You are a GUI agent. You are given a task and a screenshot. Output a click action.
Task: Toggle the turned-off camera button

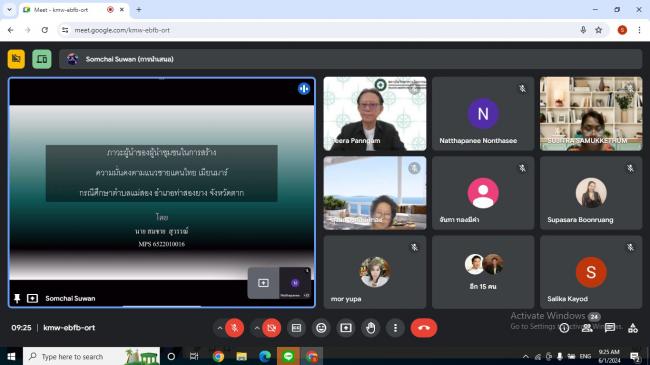pos(272,328)
